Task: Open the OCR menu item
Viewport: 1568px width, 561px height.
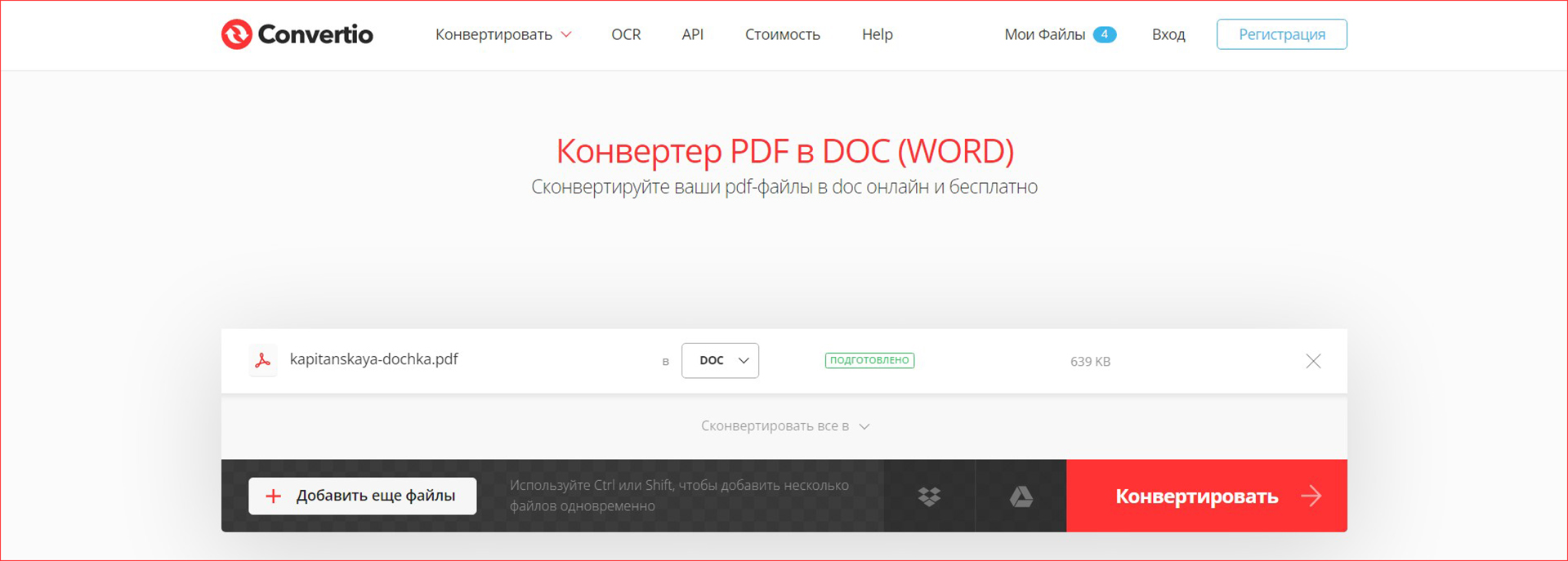Action: (x=626, y=34)
